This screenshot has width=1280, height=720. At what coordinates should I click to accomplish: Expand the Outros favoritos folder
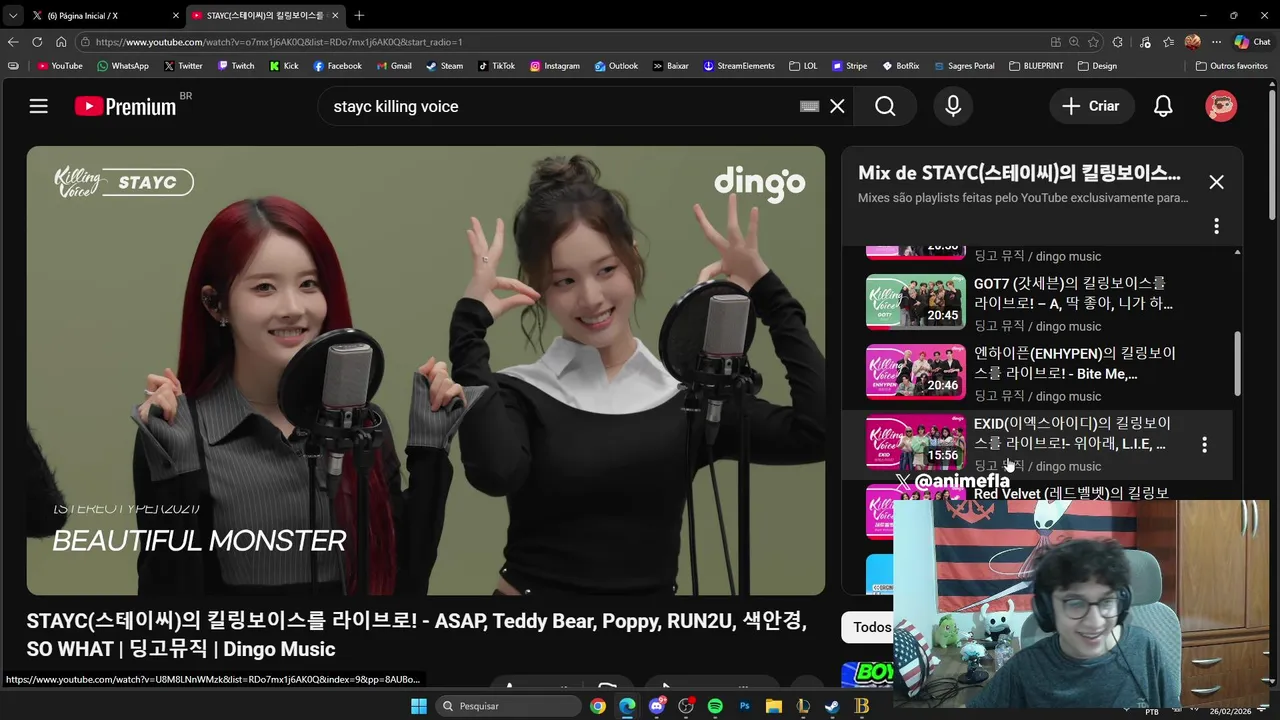[1232, 66]
